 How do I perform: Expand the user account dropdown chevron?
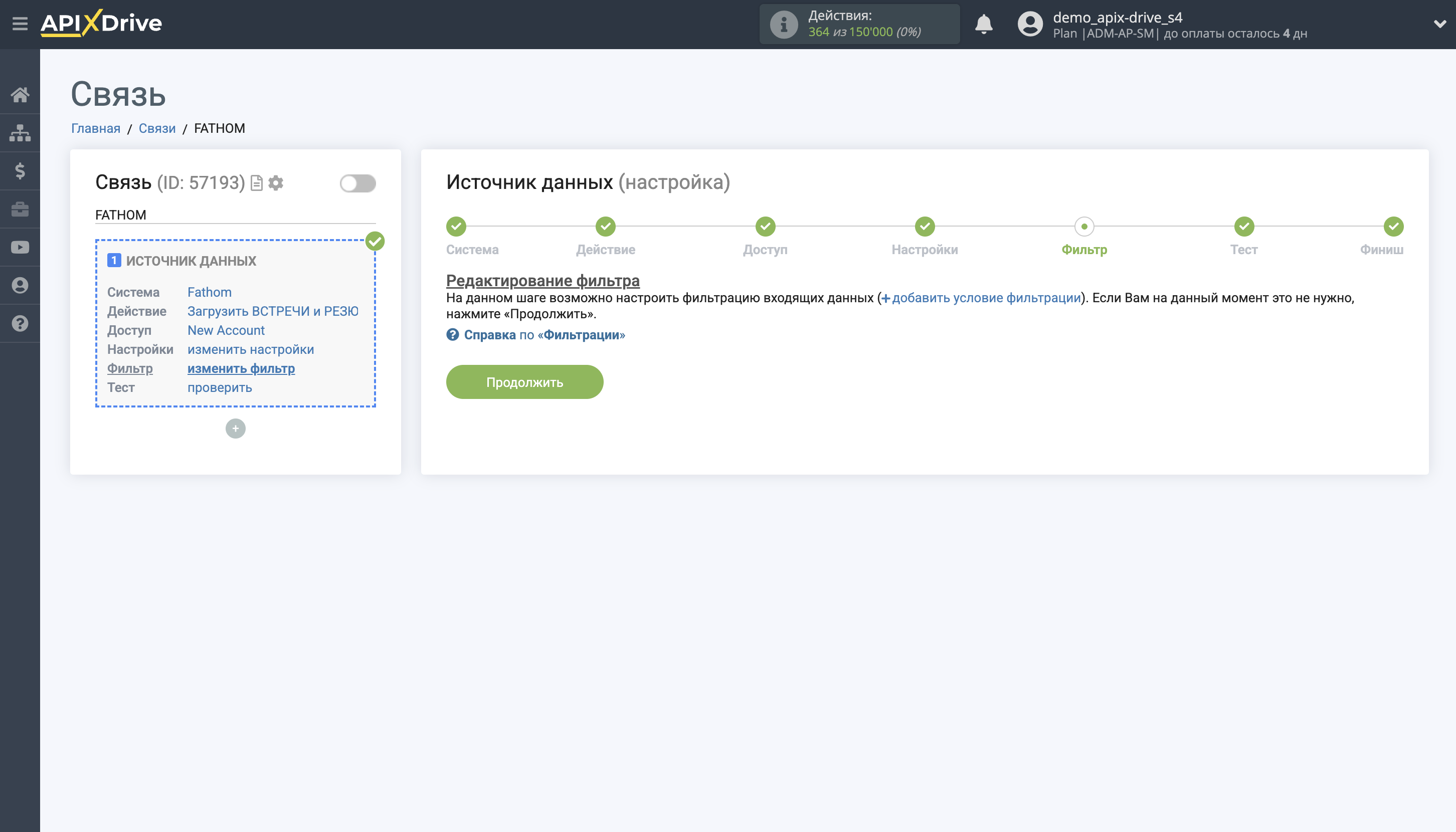pos(1439,24)
